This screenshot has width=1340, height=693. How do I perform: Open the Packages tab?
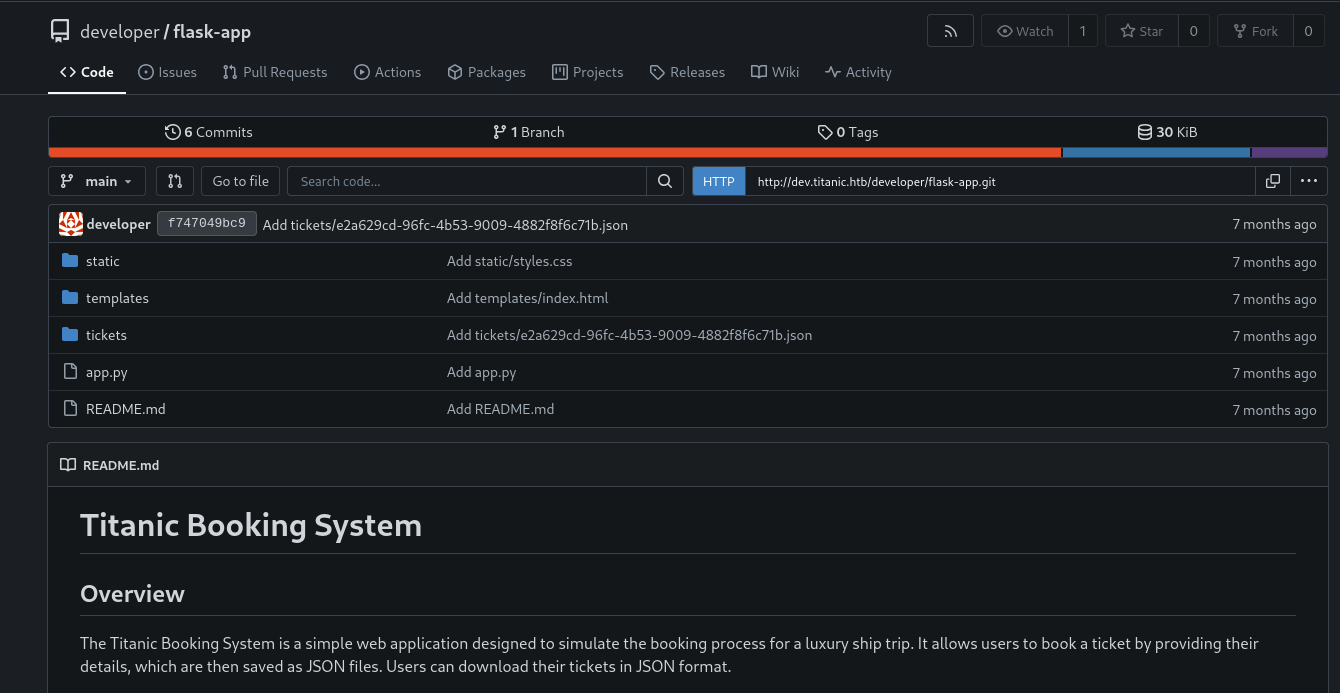coord(487,72)
